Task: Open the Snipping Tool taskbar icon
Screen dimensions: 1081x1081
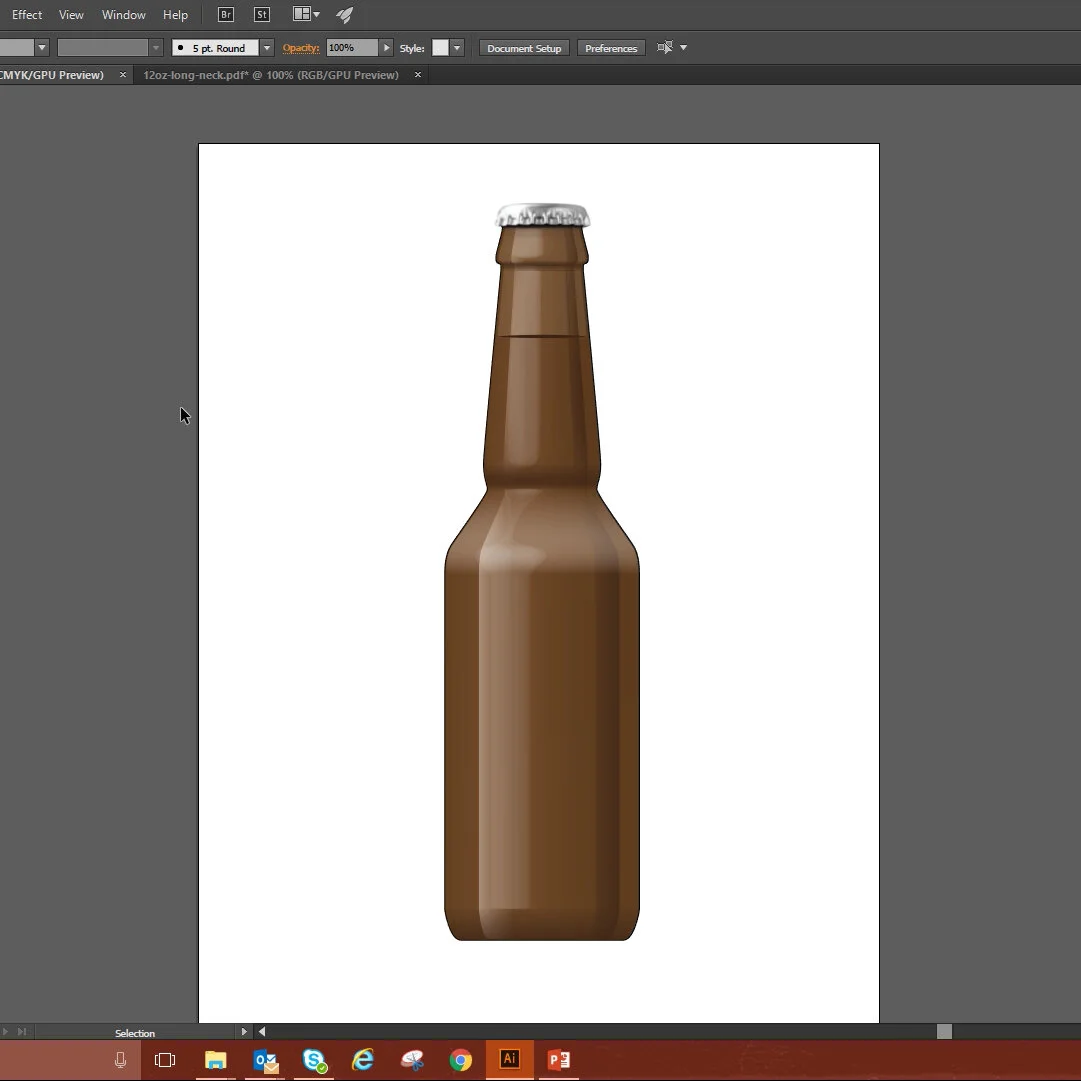Action: pos(412,1060)
